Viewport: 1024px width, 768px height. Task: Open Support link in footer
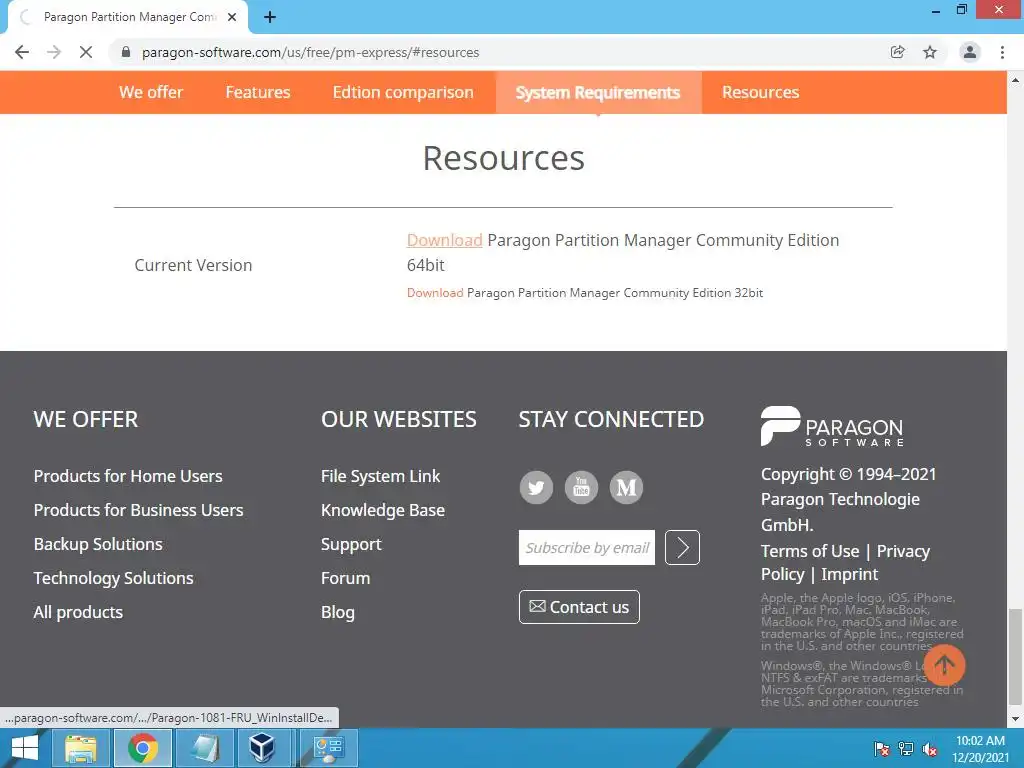pyautogui.click(x=351, y=544)
